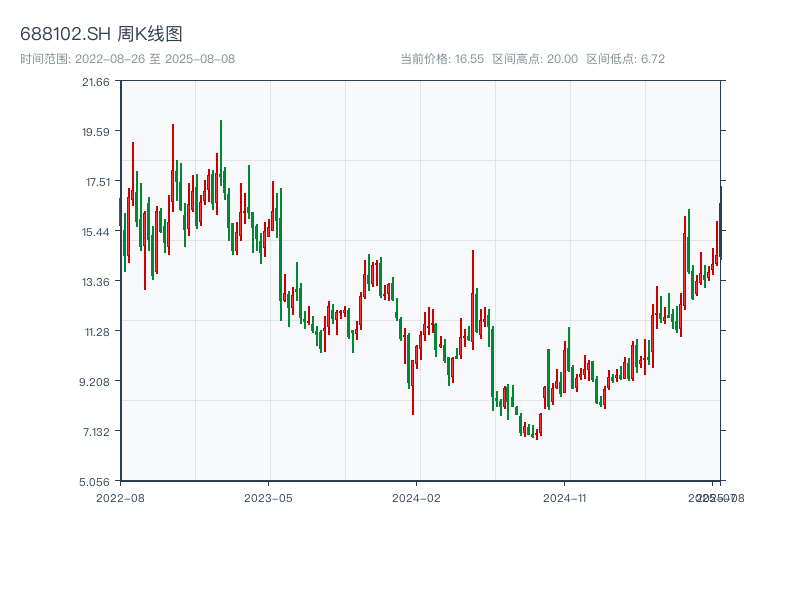Click the period low label 区间低点: 6.72
The height and width of the screenshot is (600, 800).
[626, 59]
